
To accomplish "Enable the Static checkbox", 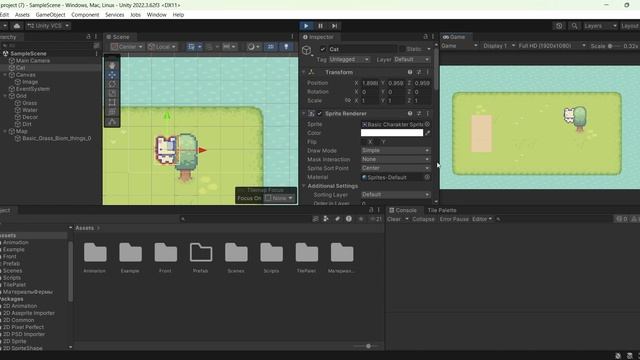I will (x=402, y=49).
